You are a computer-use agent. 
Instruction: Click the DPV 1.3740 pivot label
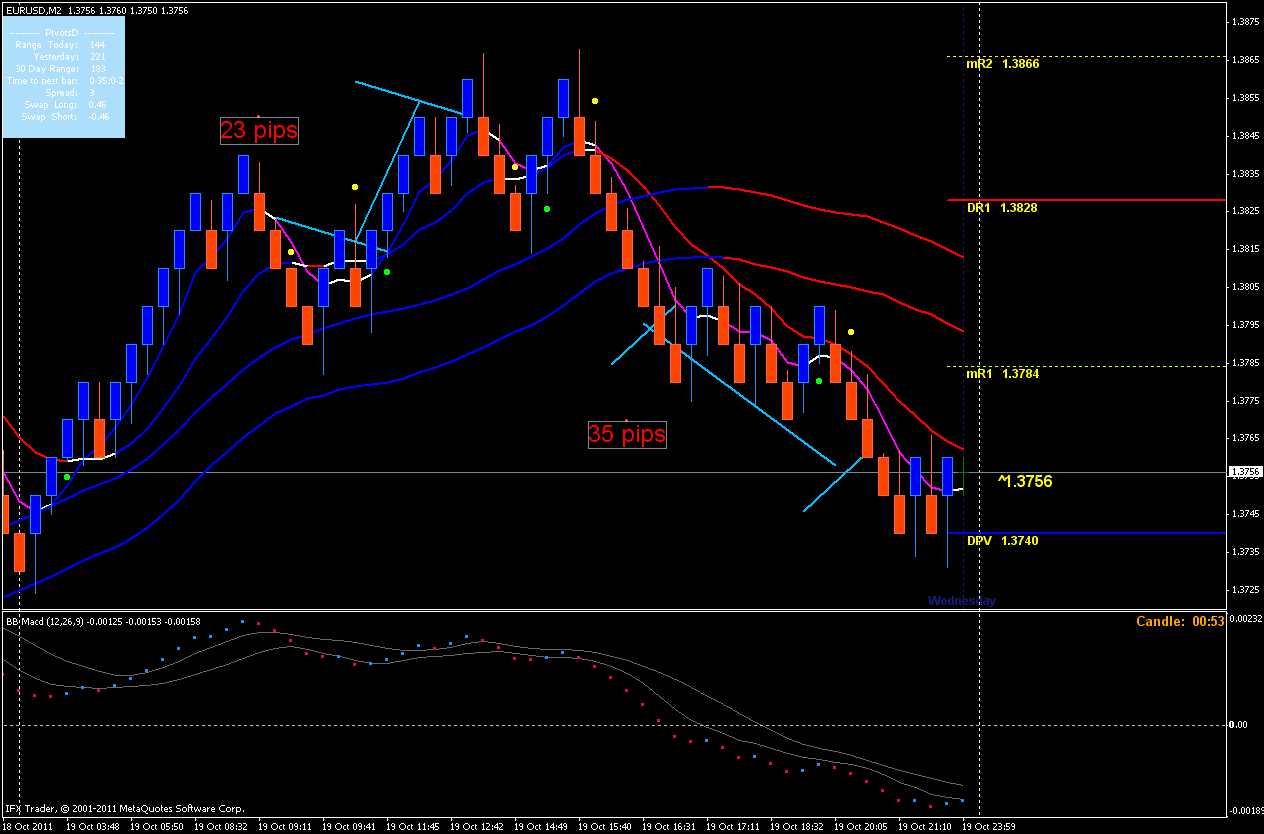[x=1002, y=541]
